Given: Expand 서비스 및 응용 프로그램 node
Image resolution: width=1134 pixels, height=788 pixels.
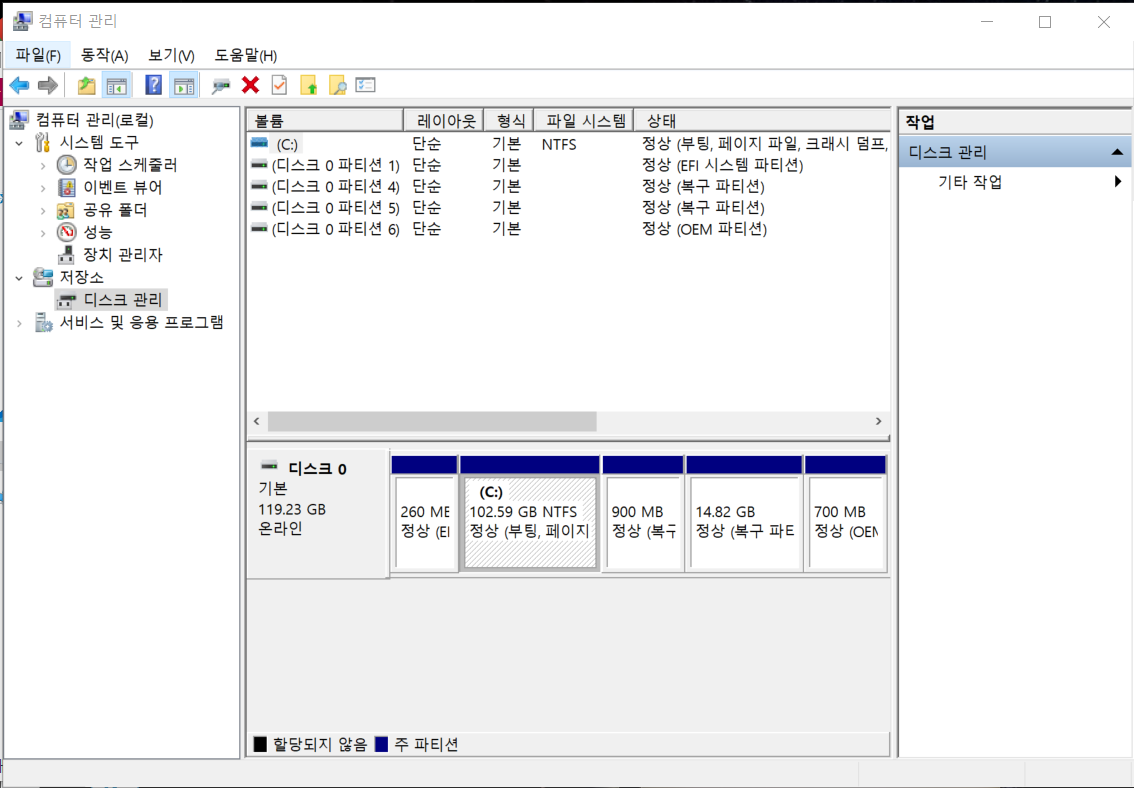Looking at the screenshot, I should click(20, 323).
